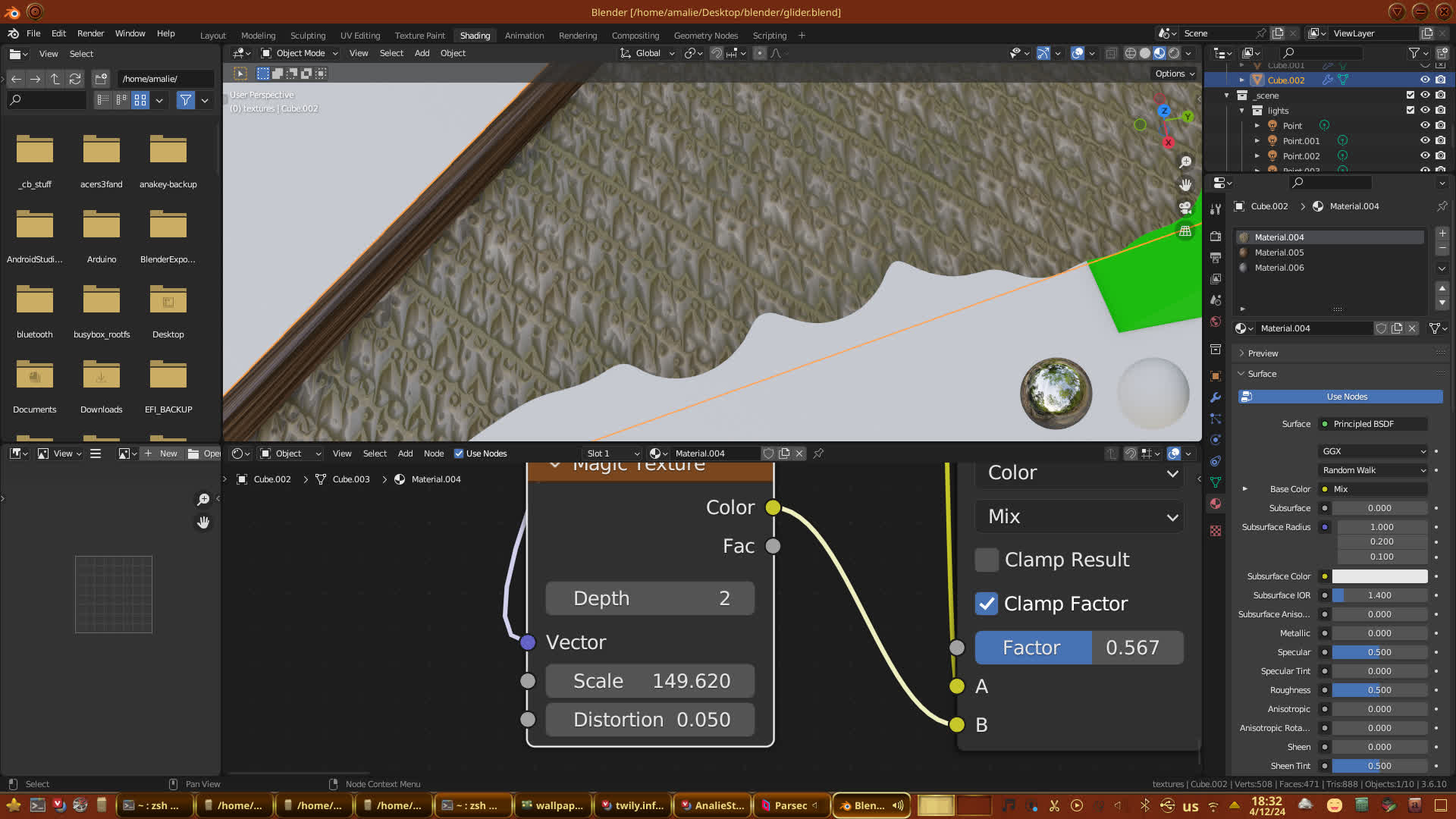The height and width of the screenshot is (819, 1456).
Task: Click the new material slot plus icon
Action: (x=1442, y=234)
